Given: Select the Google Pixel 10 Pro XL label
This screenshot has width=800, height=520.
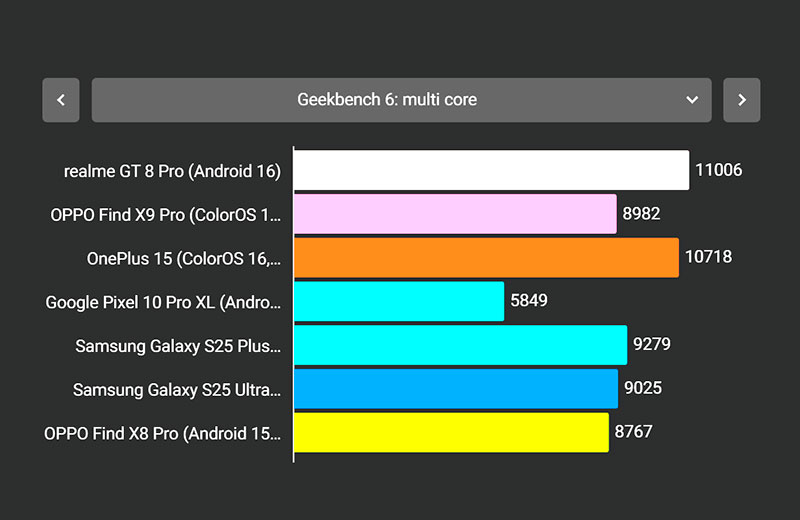Looking at the screenshot, I should click(x=164, y=302).
